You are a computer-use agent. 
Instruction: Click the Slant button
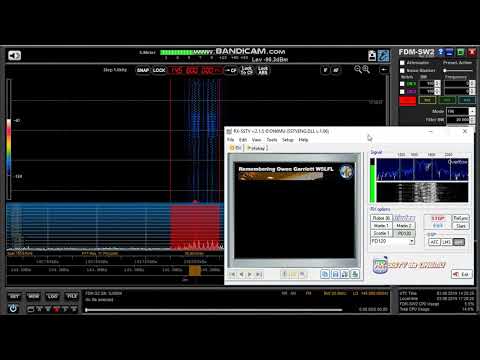tap(461, 226)
